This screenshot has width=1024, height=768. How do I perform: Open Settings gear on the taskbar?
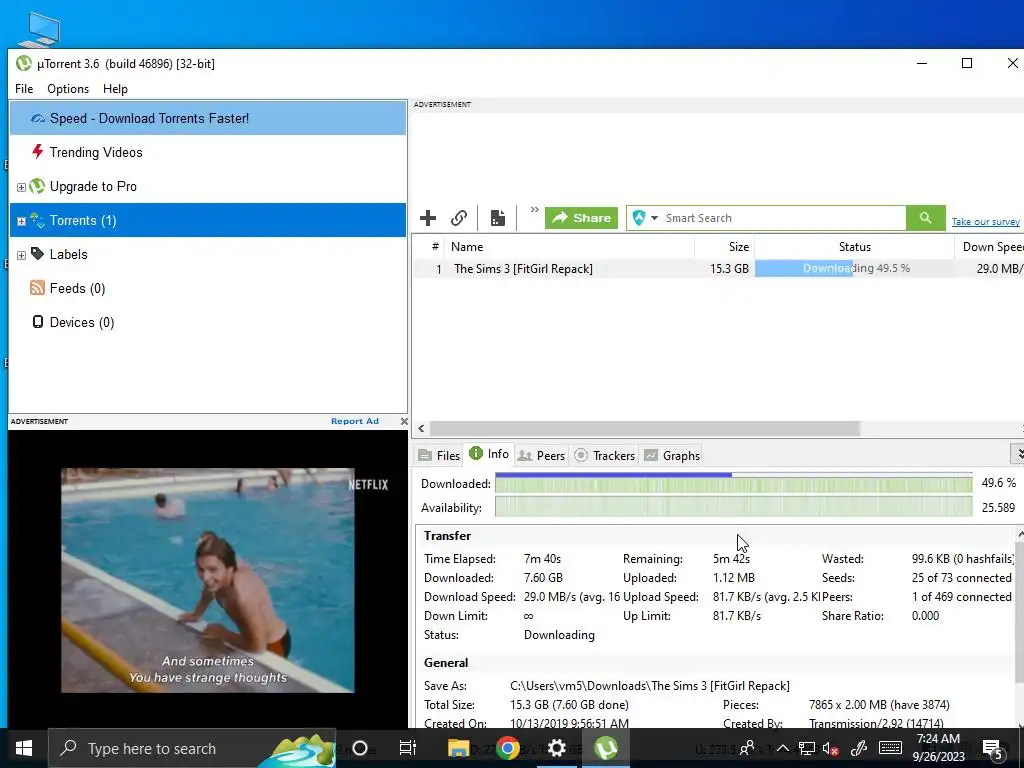[x=556, y=748]
